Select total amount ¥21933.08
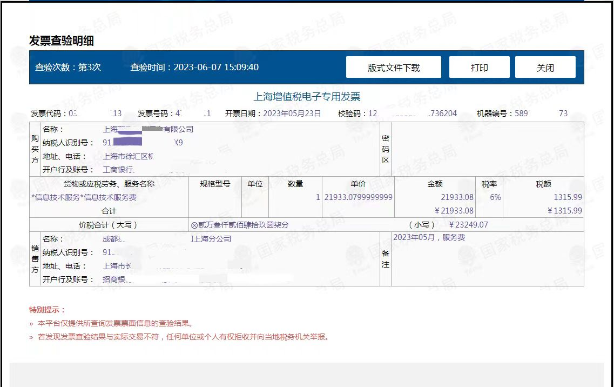This screenshot has width=614, height=387. pos(454,211)
